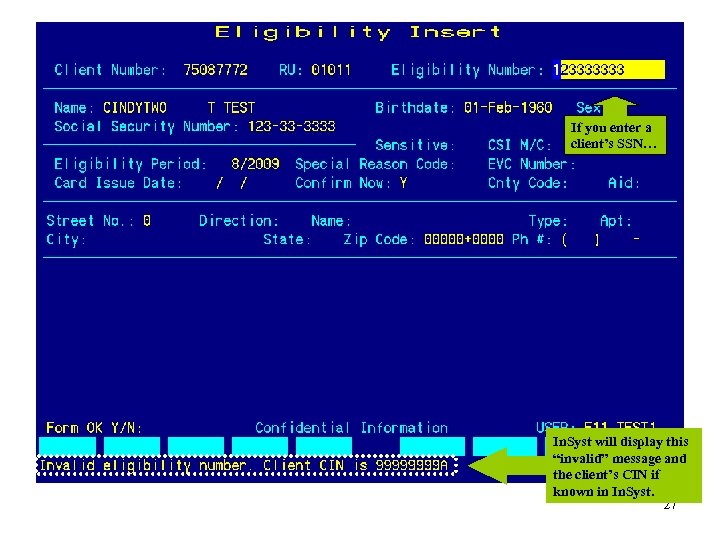This screenshot has width=720, height=540.
Task: Click the Special Reason Code: label
Action: 375,164
